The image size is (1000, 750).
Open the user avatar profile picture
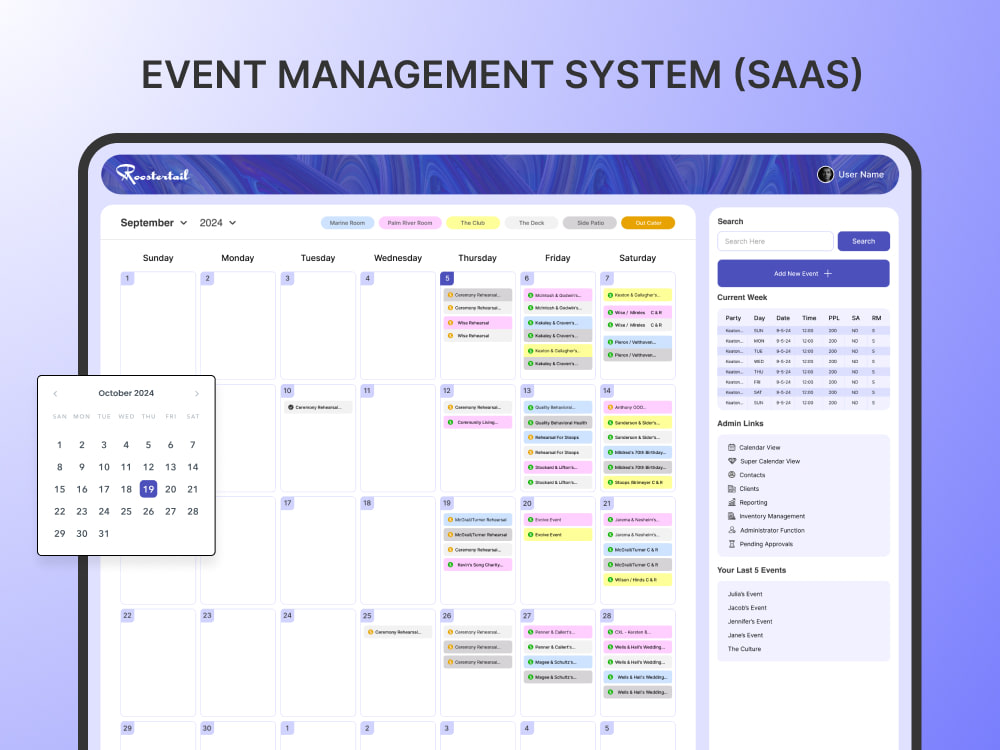(x=825, y=174)
